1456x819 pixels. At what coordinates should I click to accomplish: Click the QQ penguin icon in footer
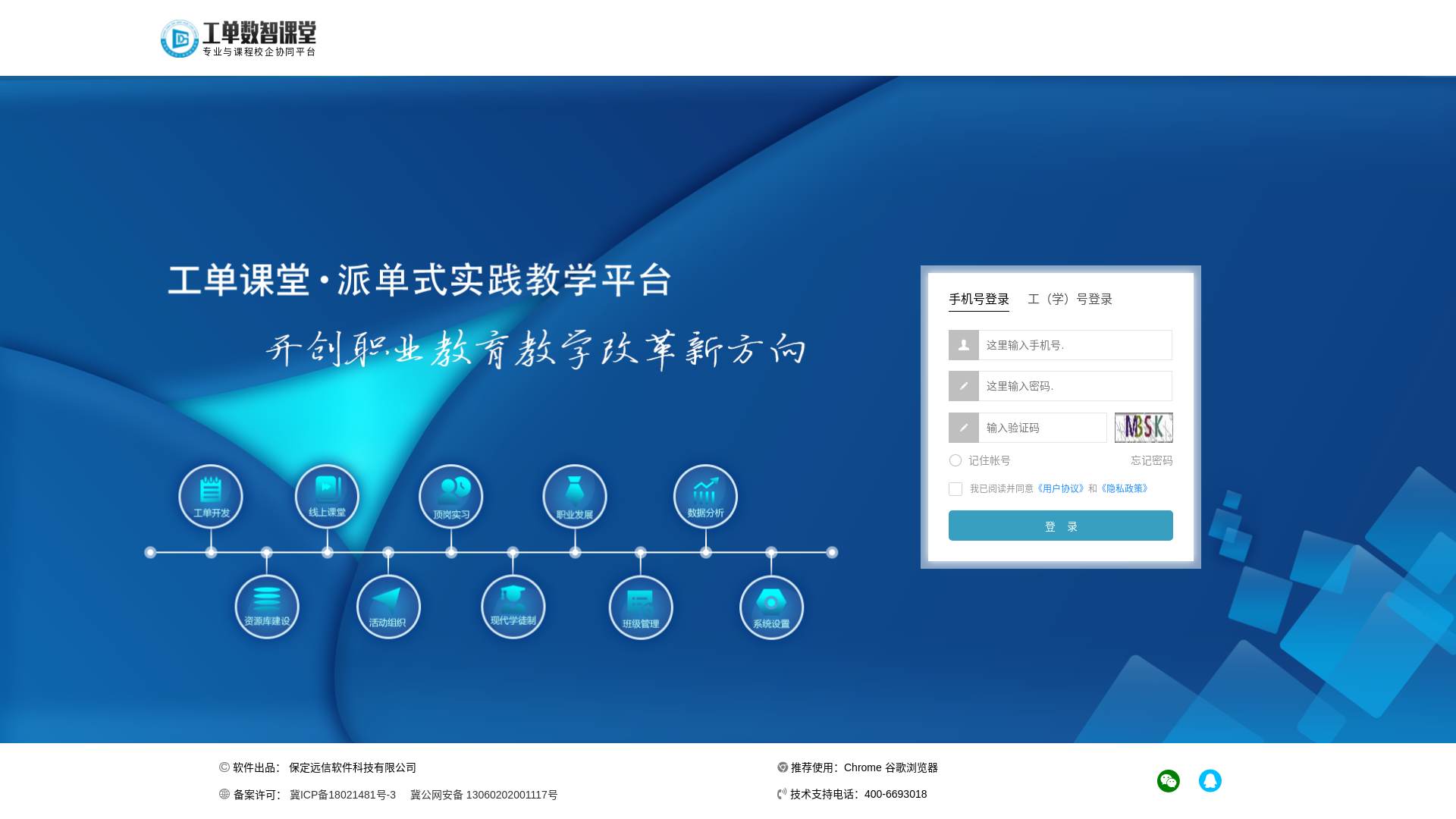(1210, 780)
